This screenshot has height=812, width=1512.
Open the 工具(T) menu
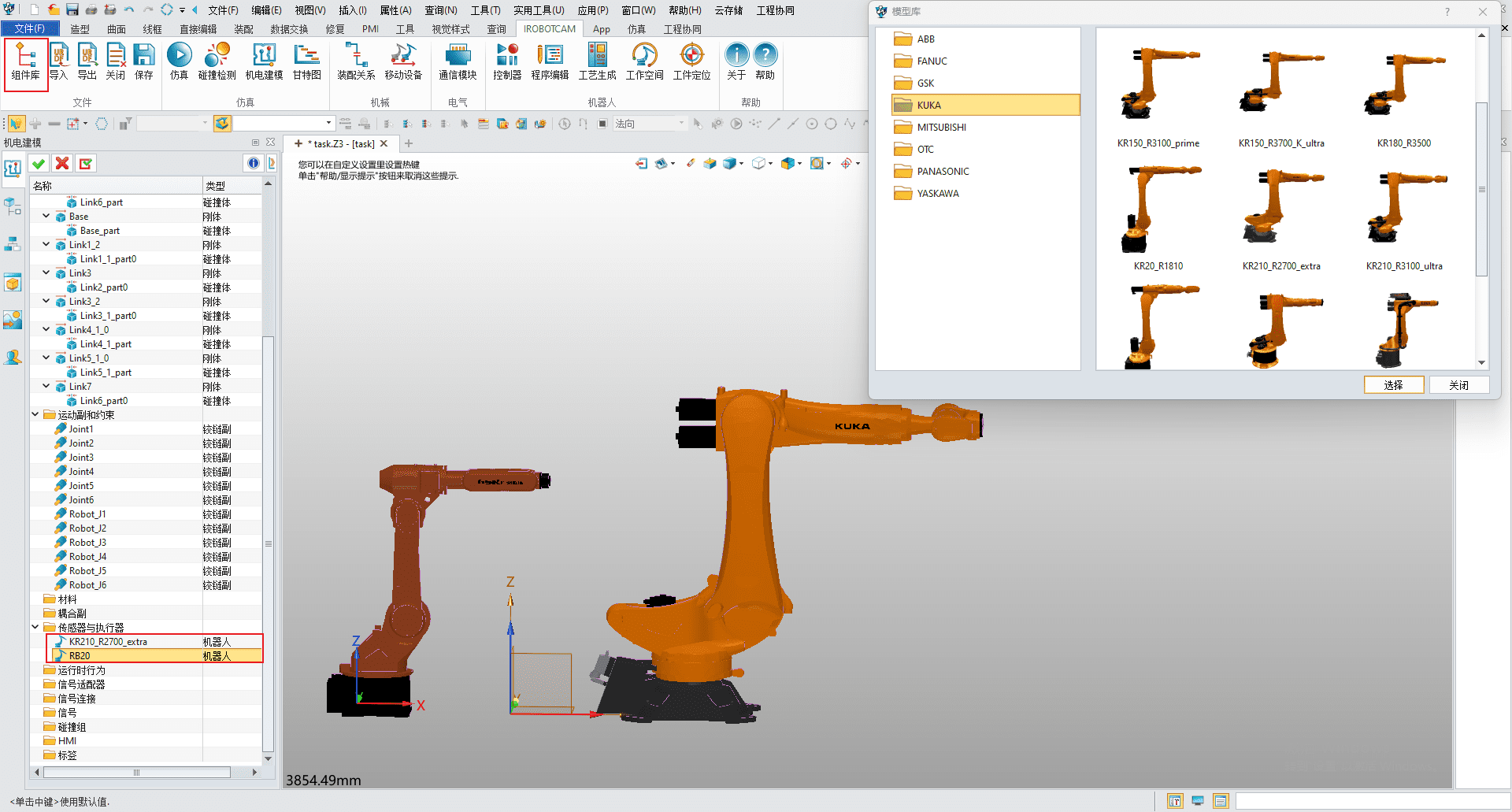click(485, 10)
